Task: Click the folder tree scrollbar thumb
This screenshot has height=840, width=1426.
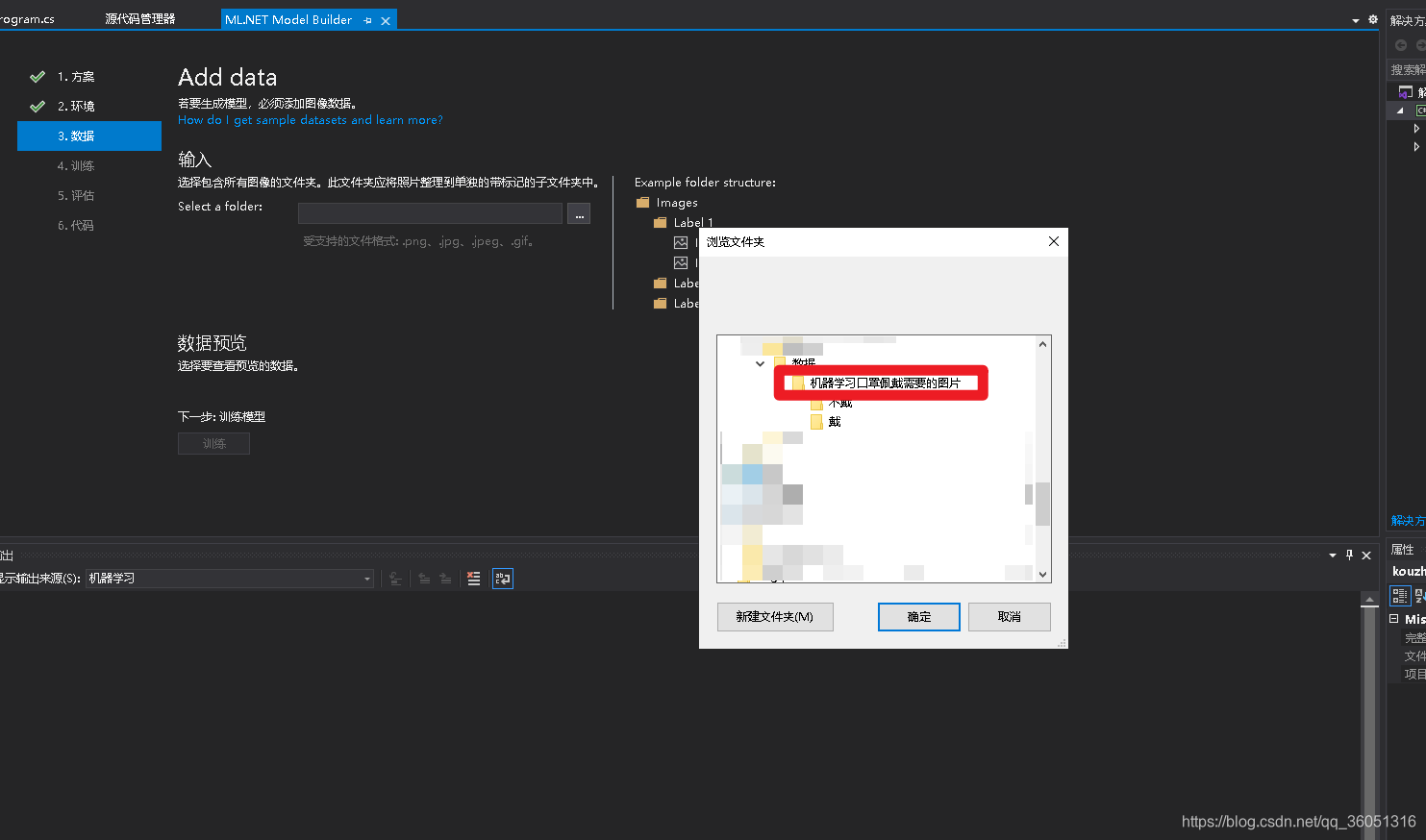Action: click(x=1042, y=504)
